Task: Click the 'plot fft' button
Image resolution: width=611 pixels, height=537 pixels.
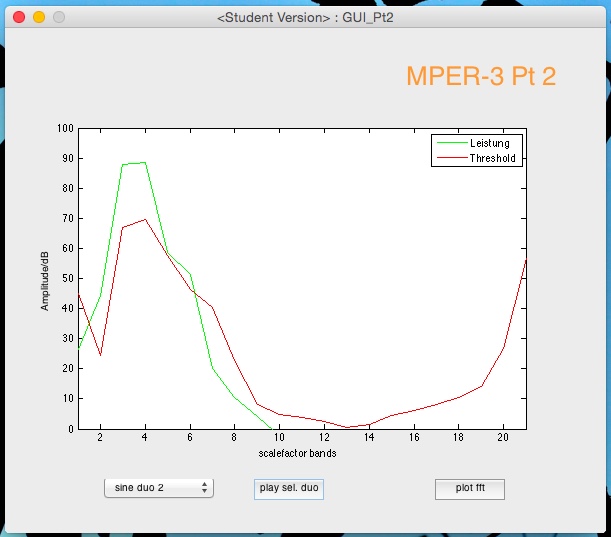Action: 470,489
